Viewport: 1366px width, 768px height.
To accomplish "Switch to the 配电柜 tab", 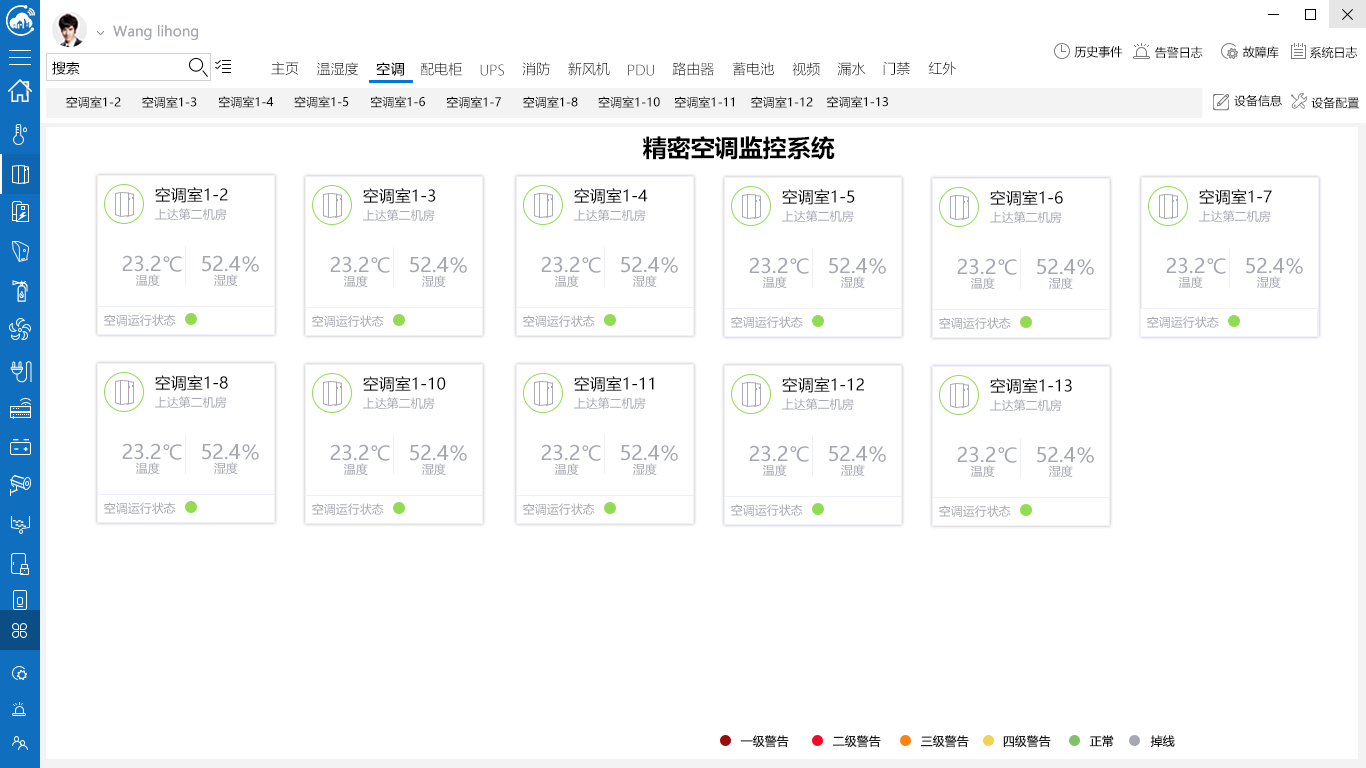I will coord(441,69).
